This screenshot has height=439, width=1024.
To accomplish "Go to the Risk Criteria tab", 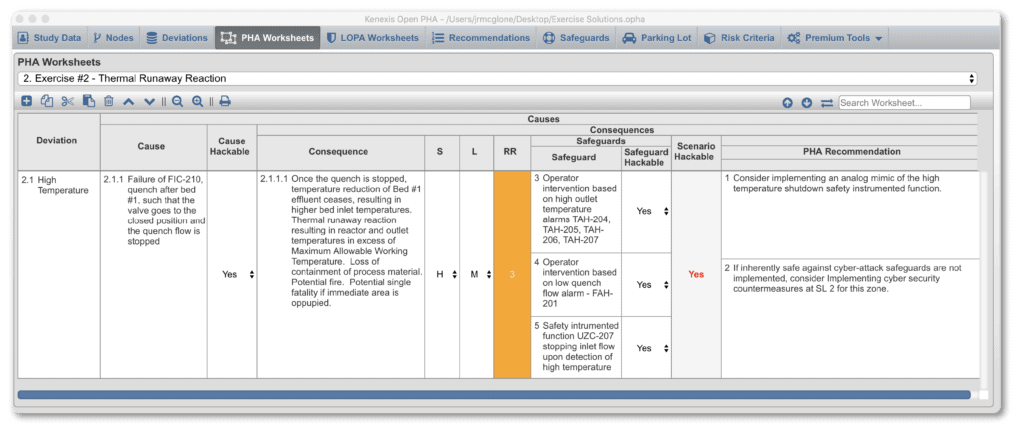I will (737, 38).
